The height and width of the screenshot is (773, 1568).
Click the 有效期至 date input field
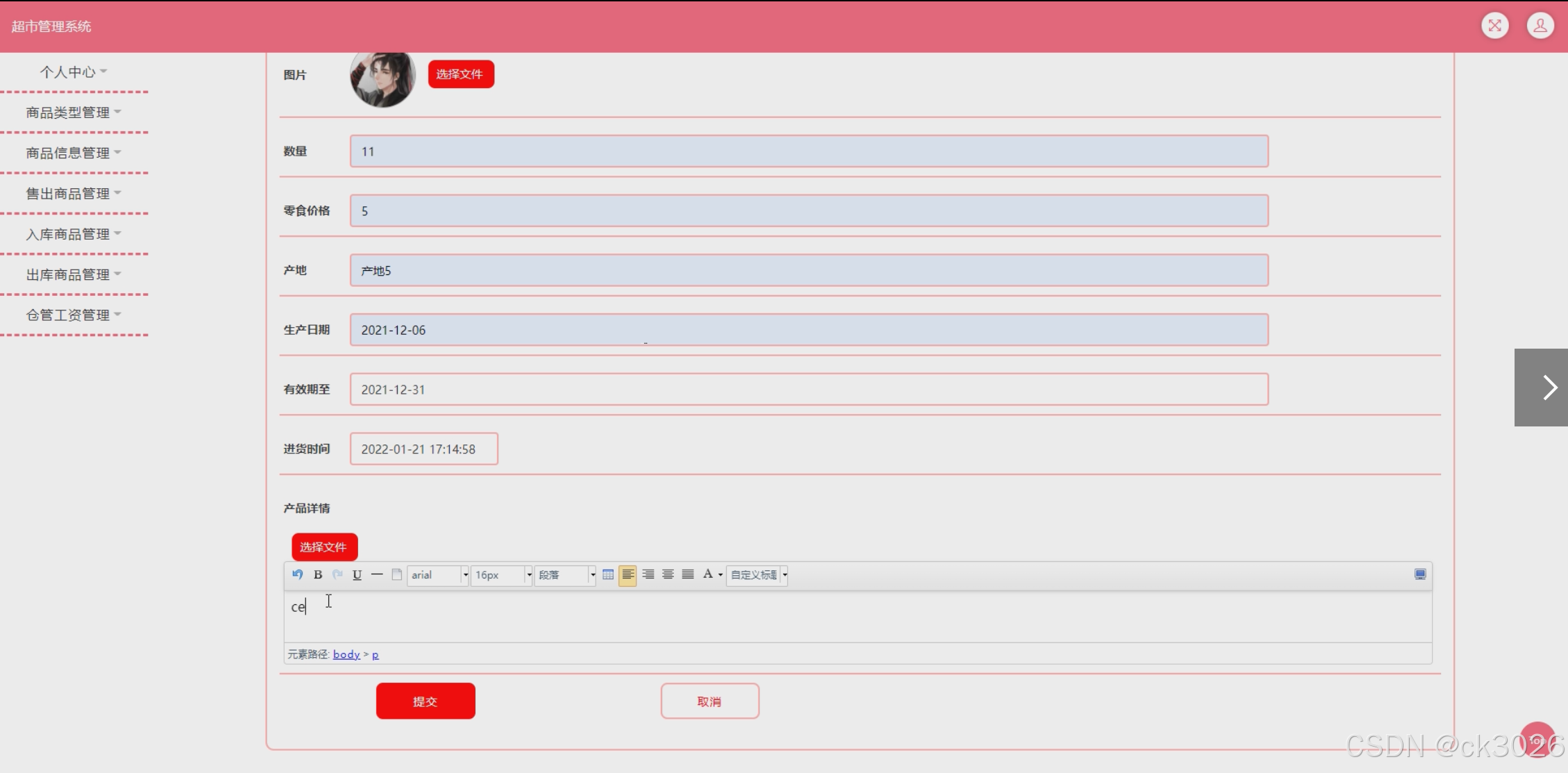coord(809,390)
